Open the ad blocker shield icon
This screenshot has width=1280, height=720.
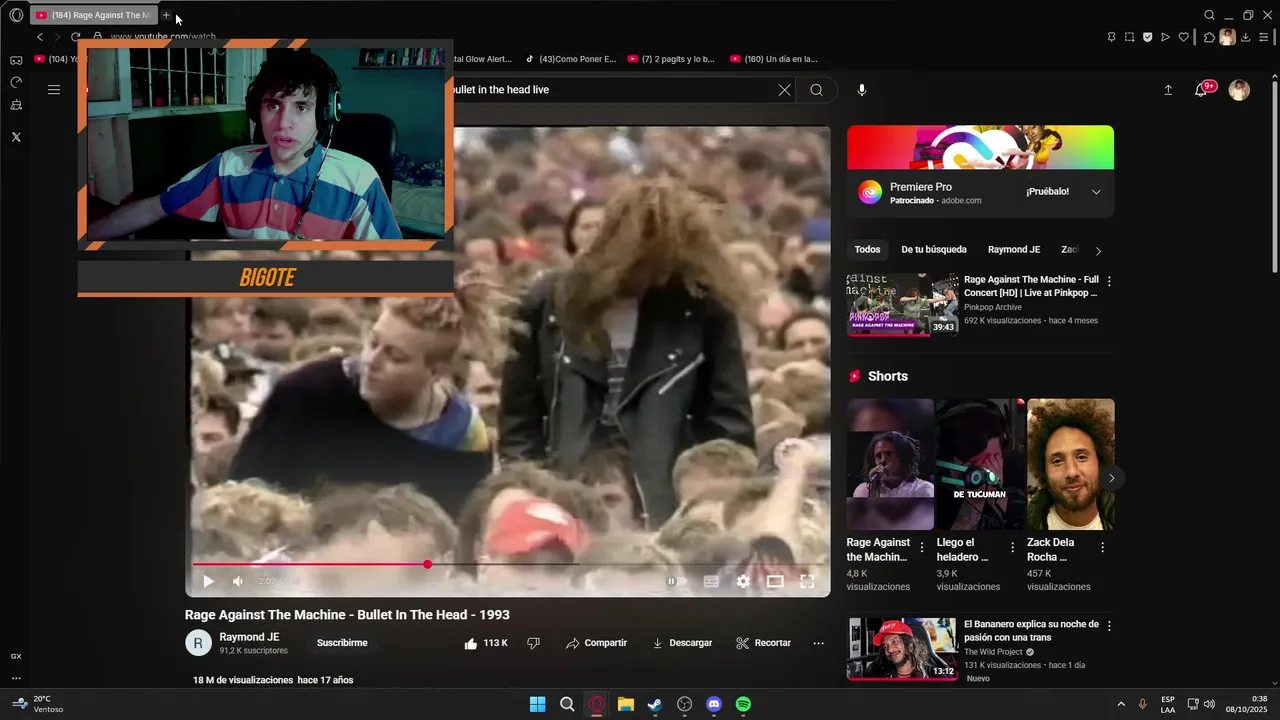click(1147, 37)
